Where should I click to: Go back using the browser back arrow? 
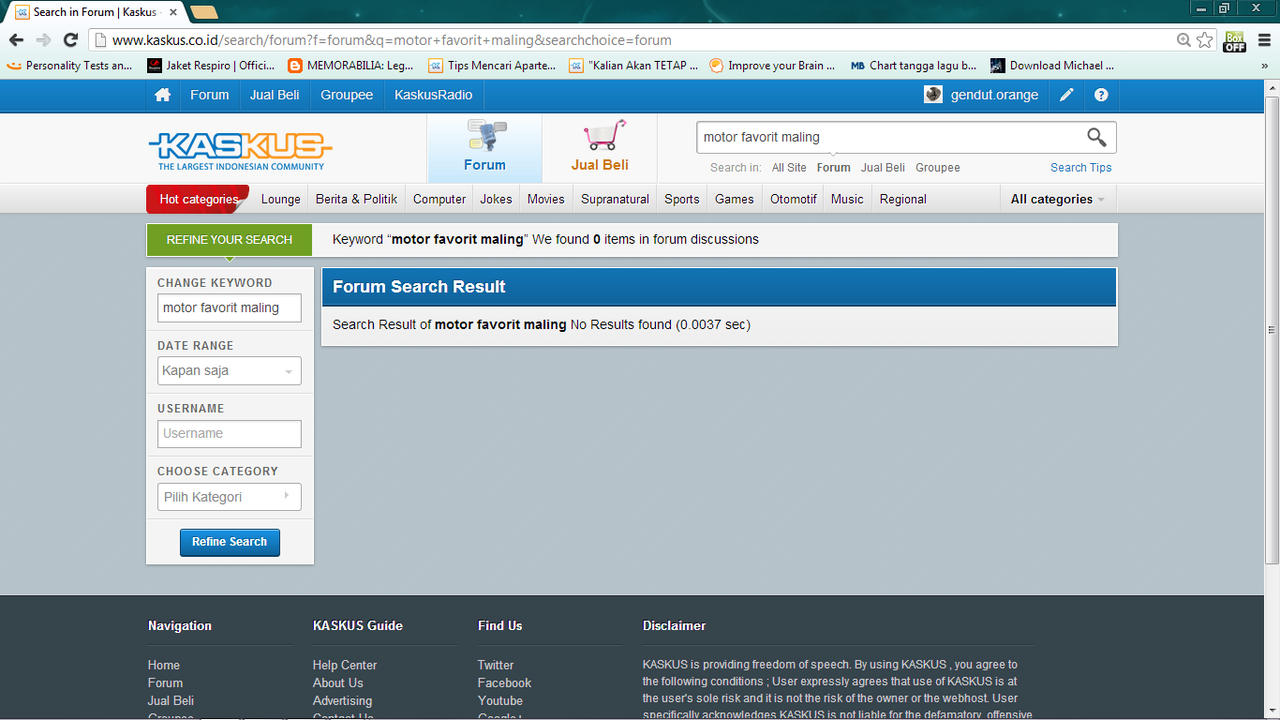pos(16,40)
